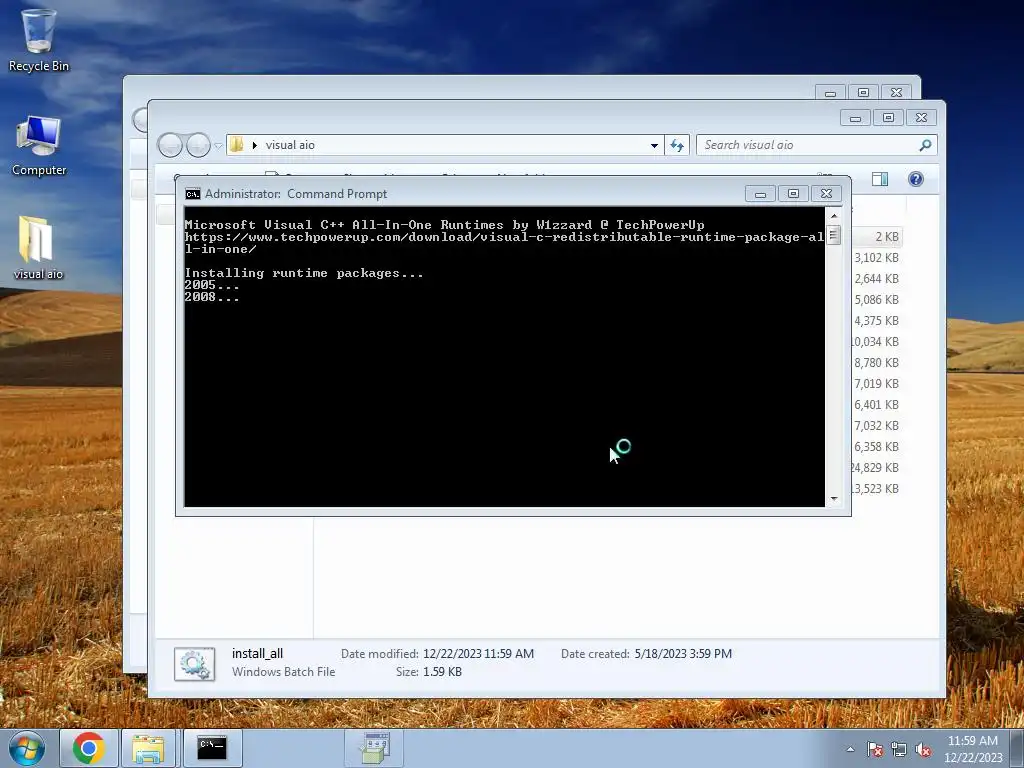
Task: Click the muted volume tray icon
Action: click(x=923, y=749)
